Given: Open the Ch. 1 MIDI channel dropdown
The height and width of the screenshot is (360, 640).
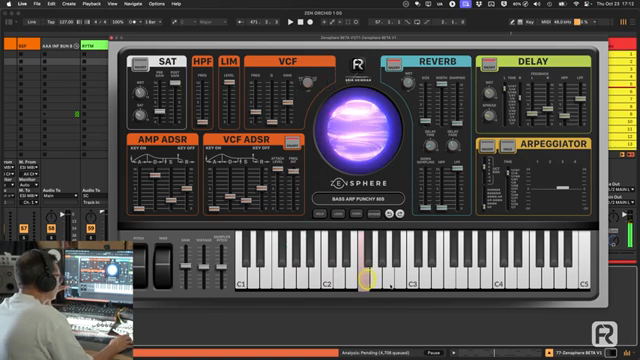Looking at the screenshot, I should (29, 202).
